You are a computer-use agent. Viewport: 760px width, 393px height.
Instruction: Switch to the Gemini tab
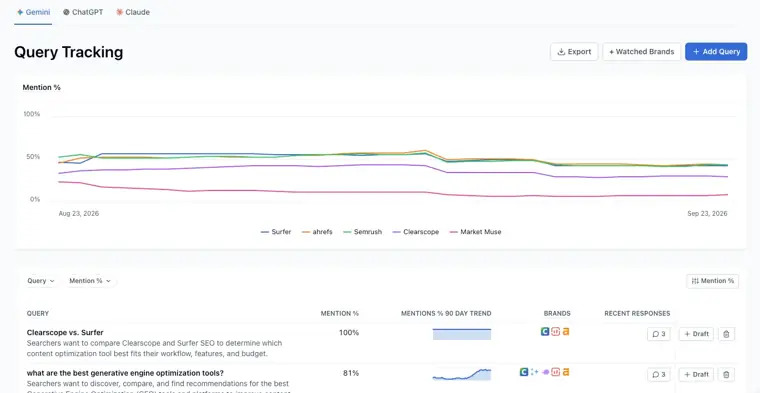pos(33,12)
